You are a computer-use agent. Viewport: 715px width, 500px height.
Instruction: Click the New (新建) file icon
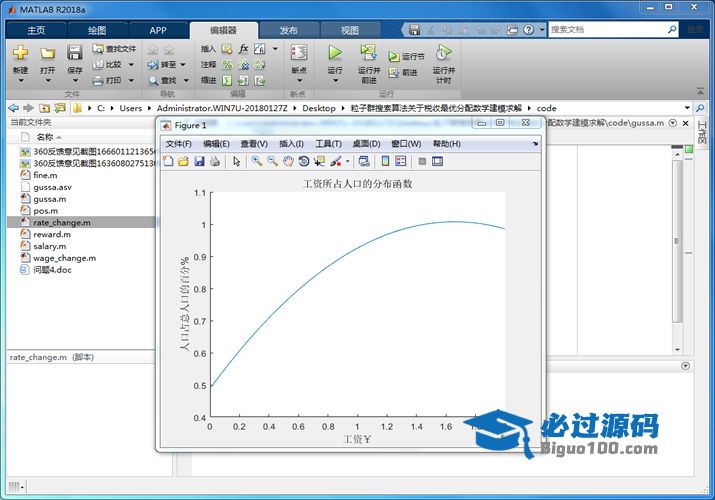[20, 52]
